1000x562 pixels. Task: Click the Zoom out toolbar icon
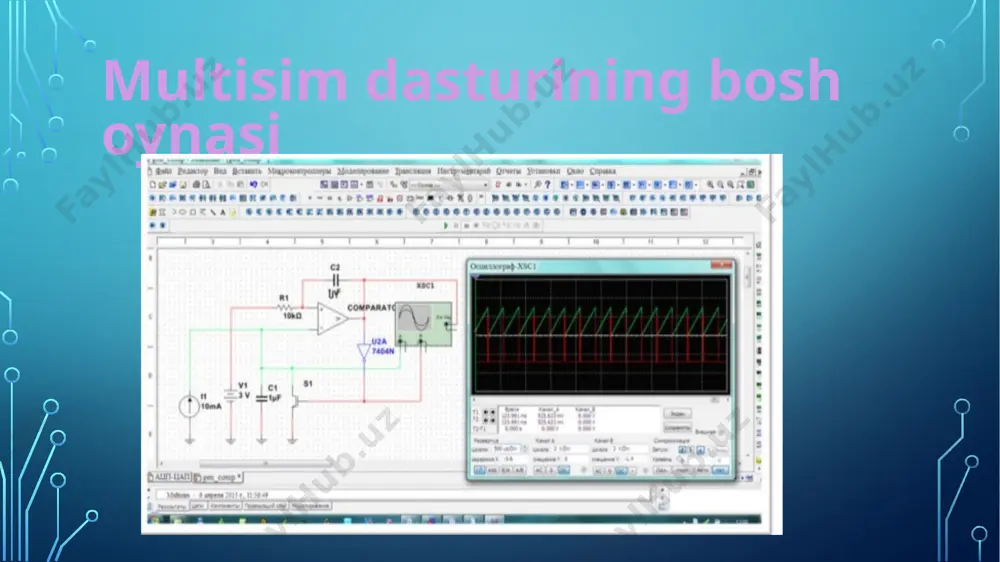click(720, 184)
